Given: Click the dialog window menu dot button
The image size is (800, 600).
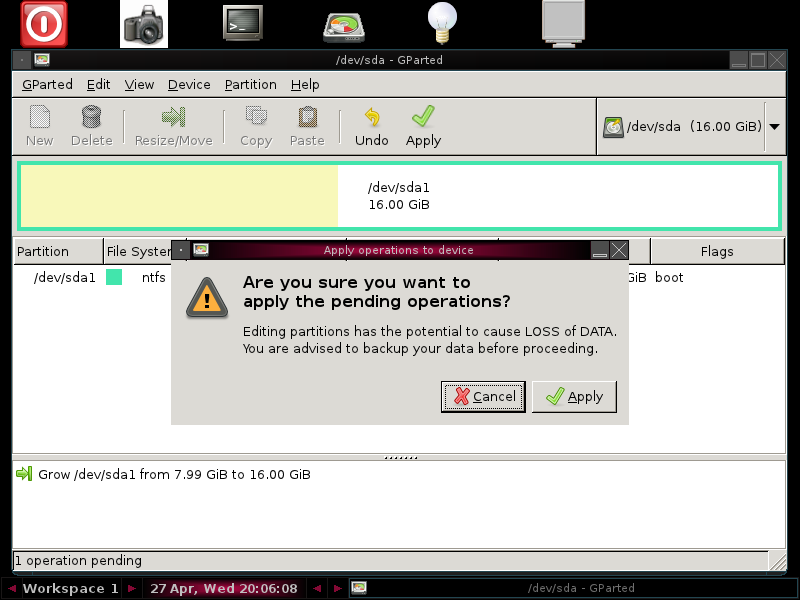Looking at the screenshot, I should [181, 250].
